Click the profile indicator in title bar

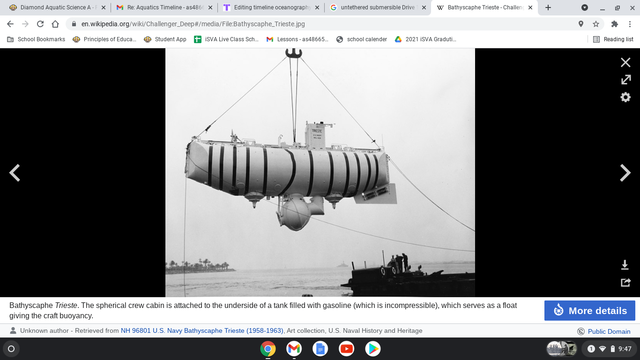pos(584,7)
